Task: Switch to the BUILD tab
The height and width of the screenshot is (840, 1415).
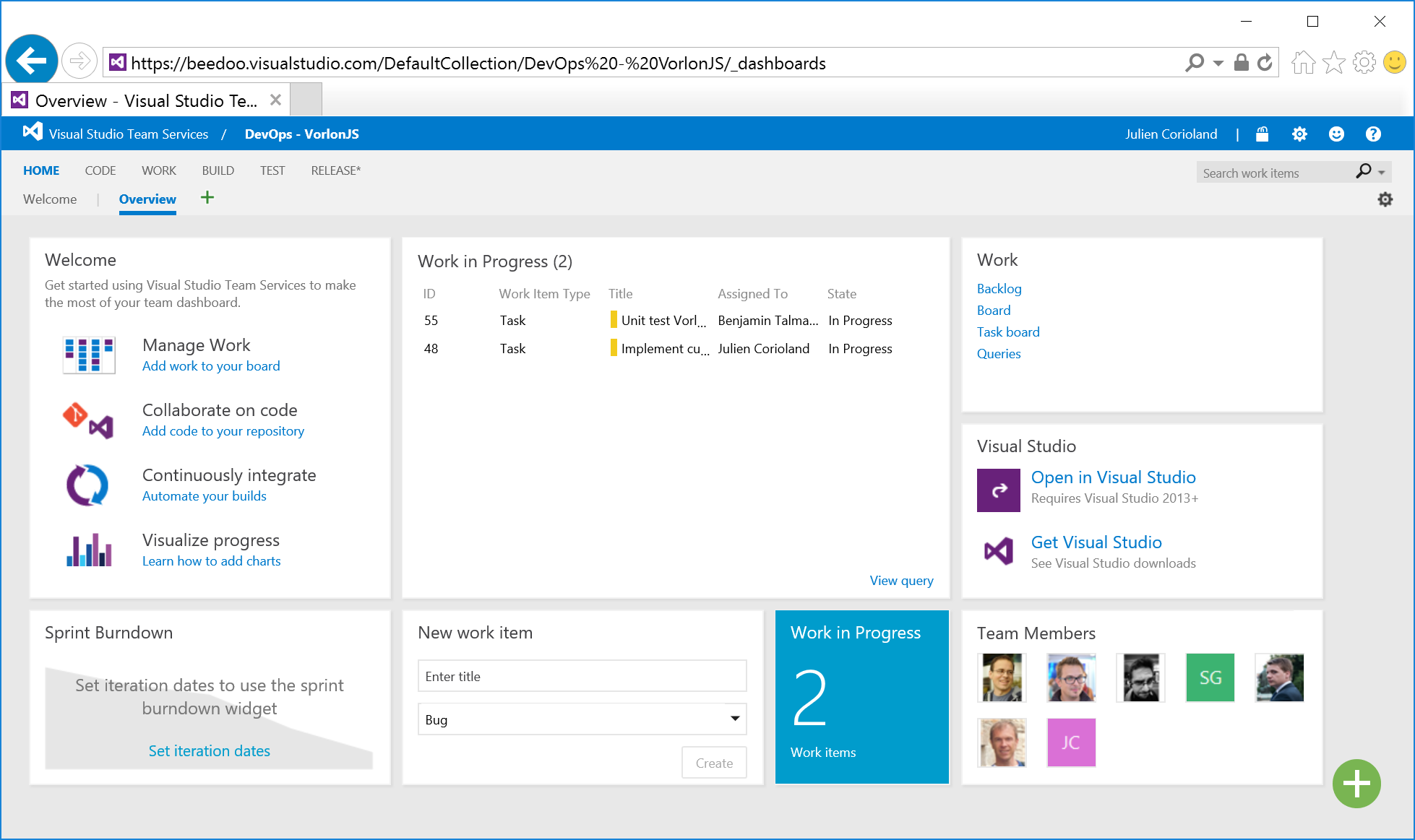Action: [218, 170]
